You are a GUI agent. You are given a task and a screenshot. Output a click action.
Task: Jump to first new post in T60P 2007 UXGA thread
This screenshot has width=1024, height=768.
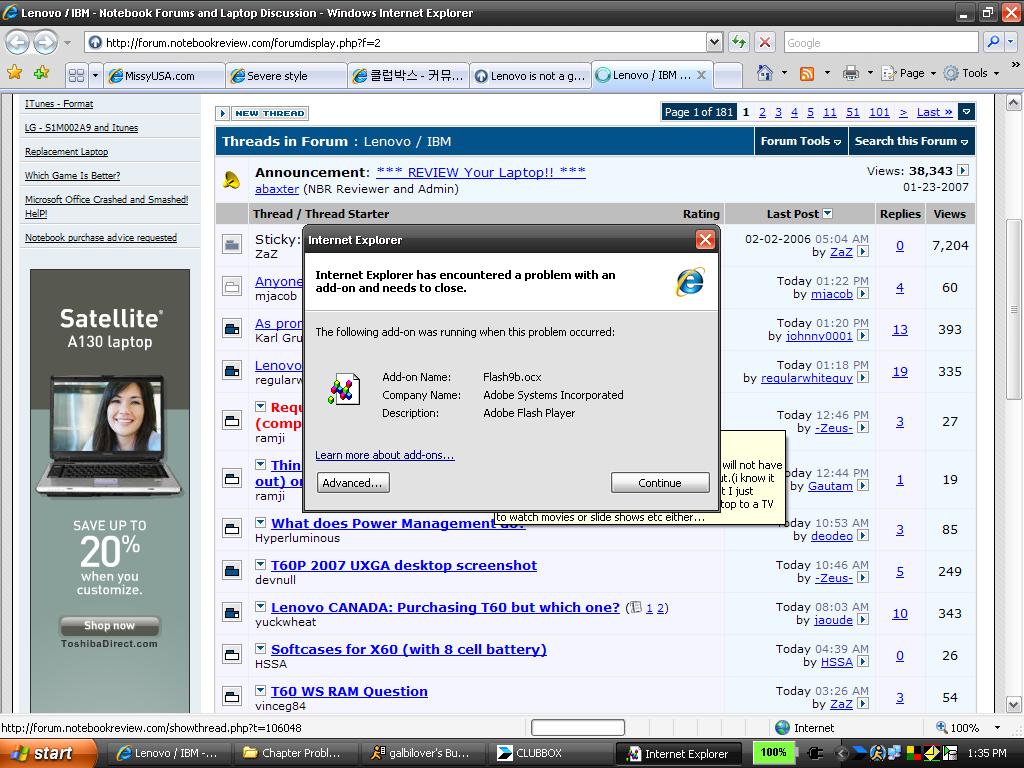261,564
